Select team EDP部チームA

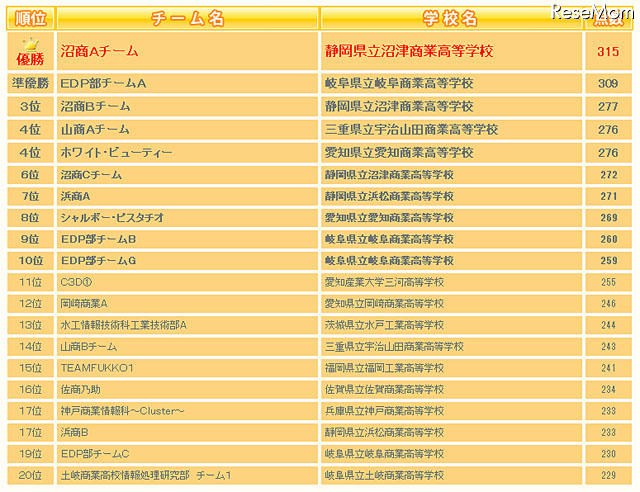click(103, 84)
